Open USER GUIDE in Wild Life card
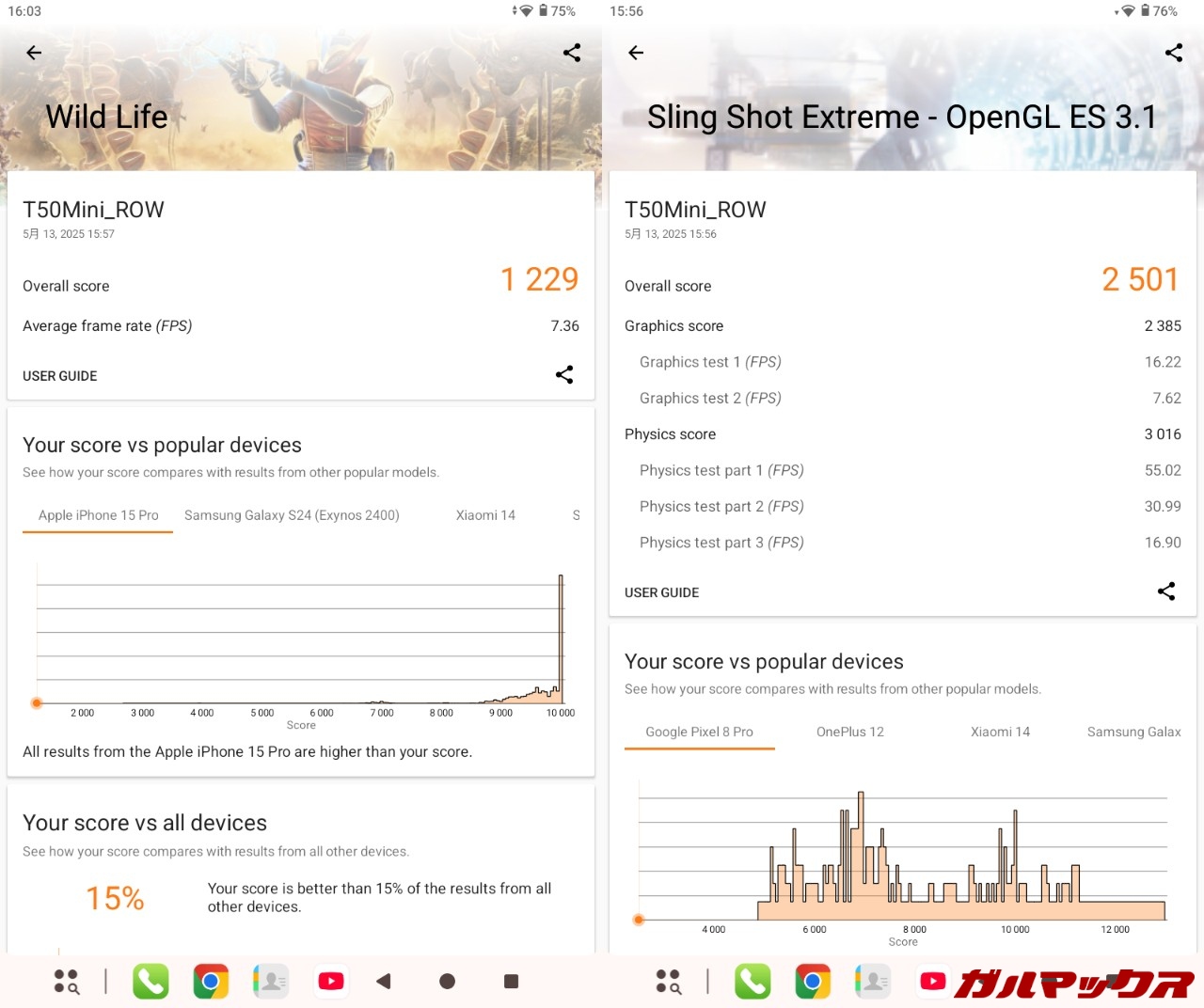The height and width of the screenshot is (1008, 1204). (60, 376)
